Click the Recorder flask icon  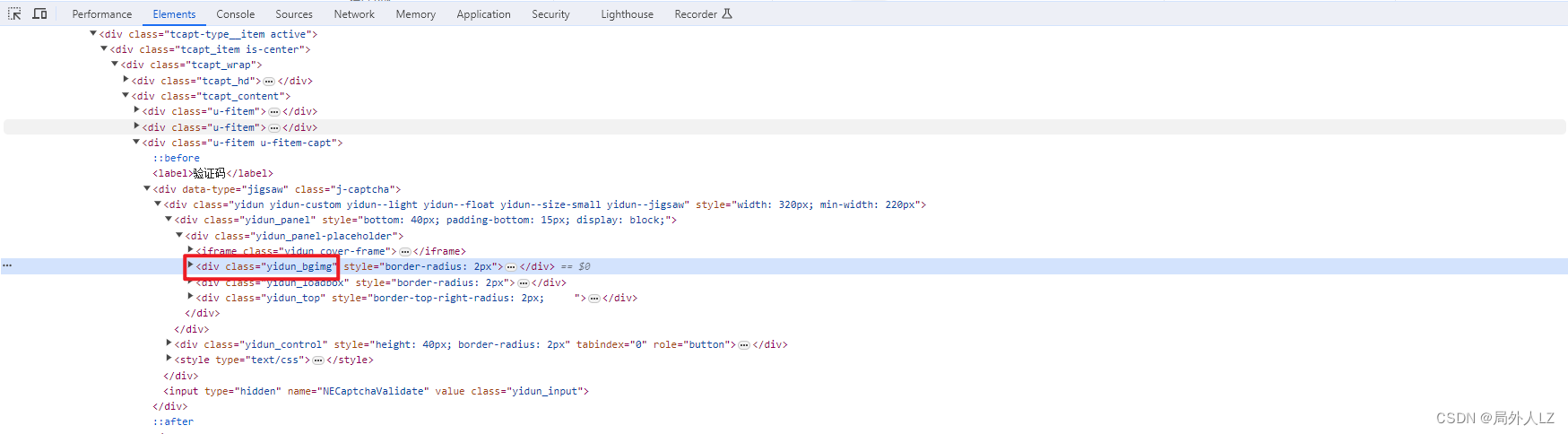[x=727, y=13]
